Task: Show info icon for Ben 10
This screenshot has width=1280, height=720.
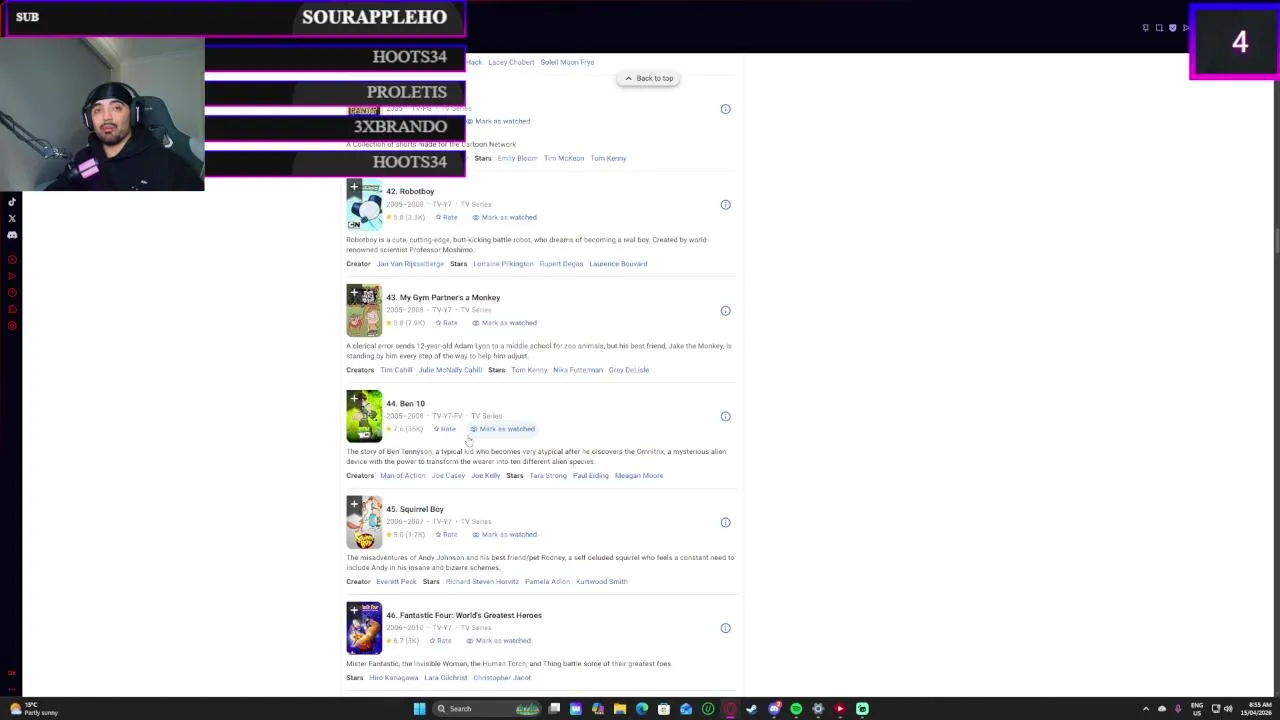Action: click(726, 416)
